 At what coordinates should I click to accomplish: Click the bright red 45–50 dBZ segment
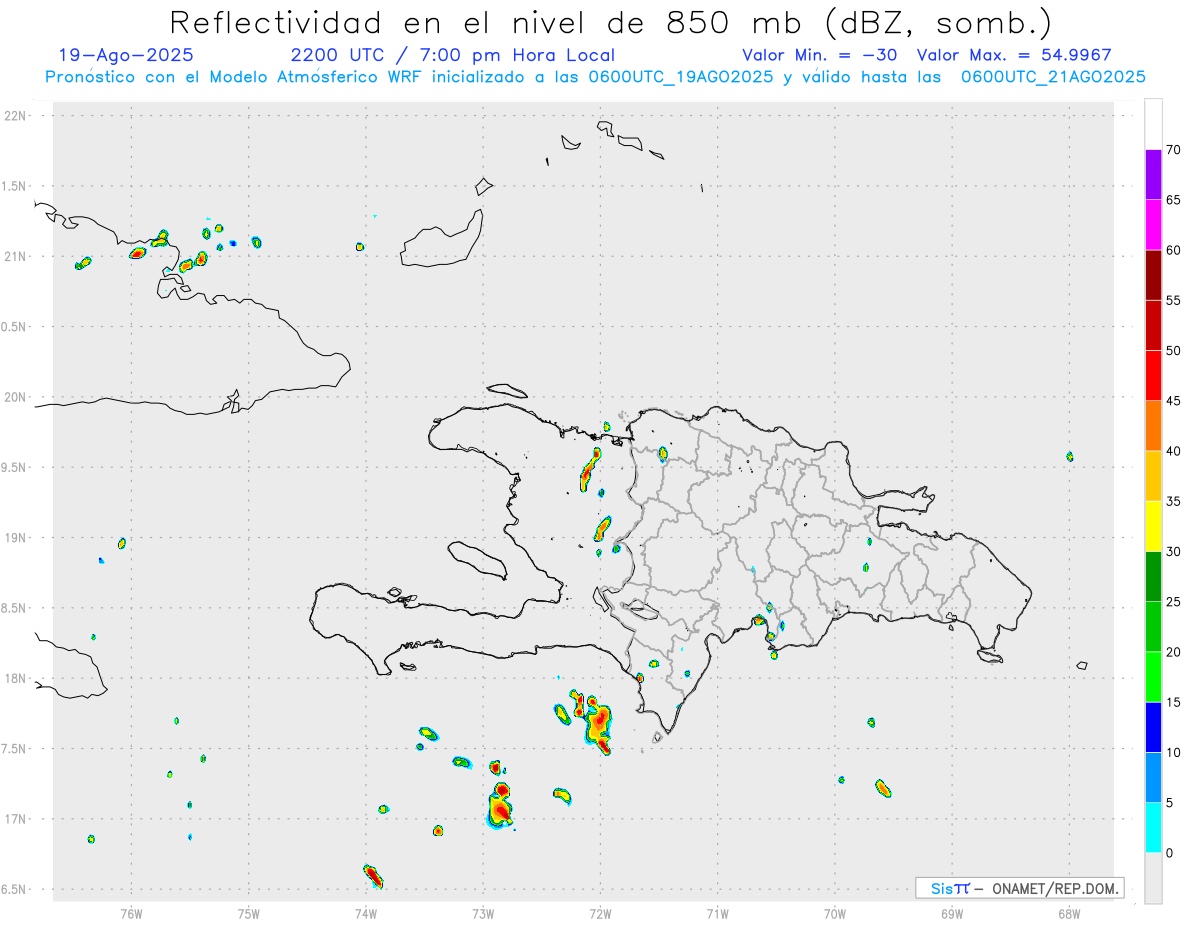(x=1153, y=376)
